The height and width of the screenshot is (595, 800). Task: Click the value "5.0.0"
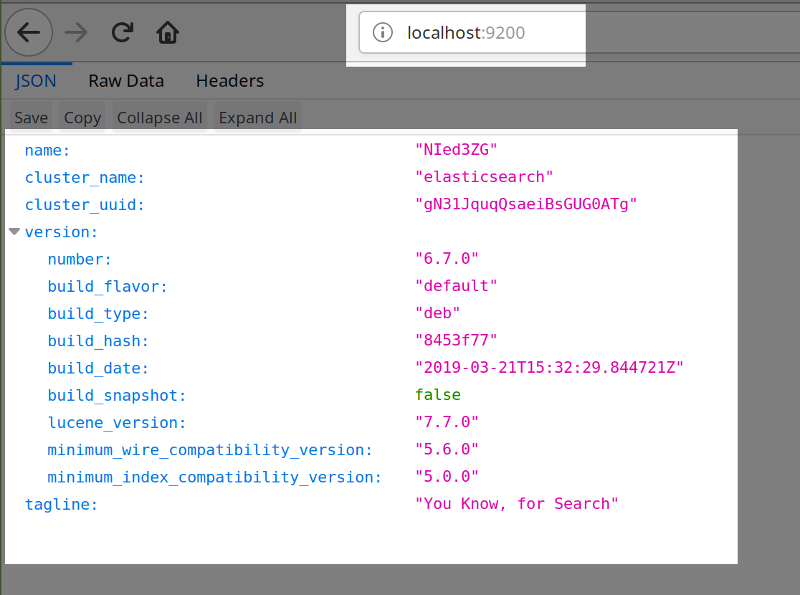click(x=446, y=476)
